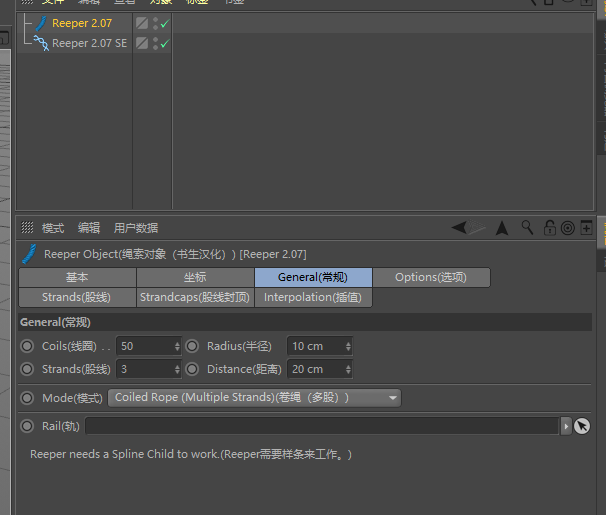606x515 pixels.
Task: Click the Radius spinner arrows
Action: pyautogui.click(x=348, y=346)
